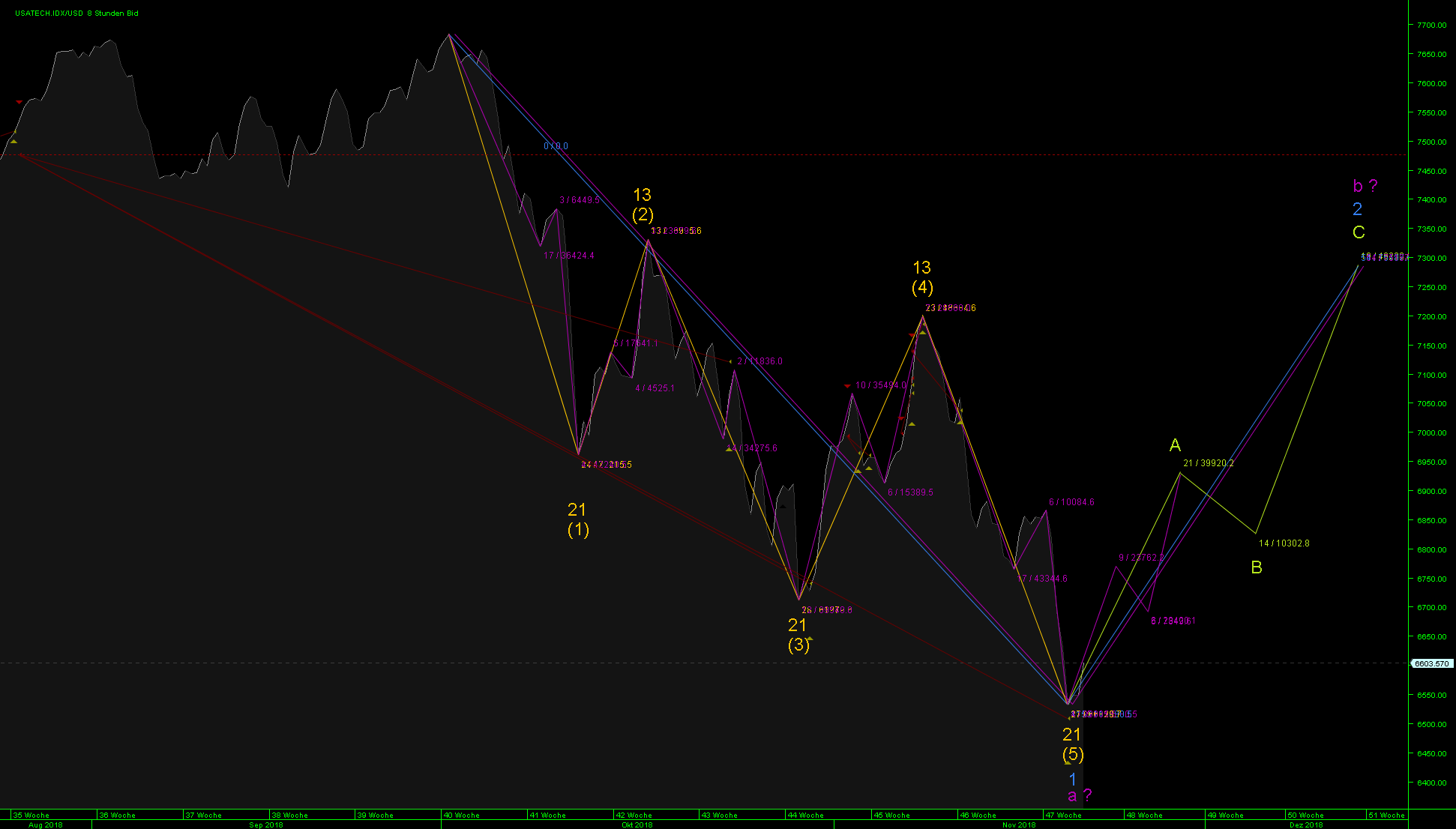Click the 7500.00 level on the price axis
Viewport: 1456px width, 829px height.
(x=1431, y=142)
